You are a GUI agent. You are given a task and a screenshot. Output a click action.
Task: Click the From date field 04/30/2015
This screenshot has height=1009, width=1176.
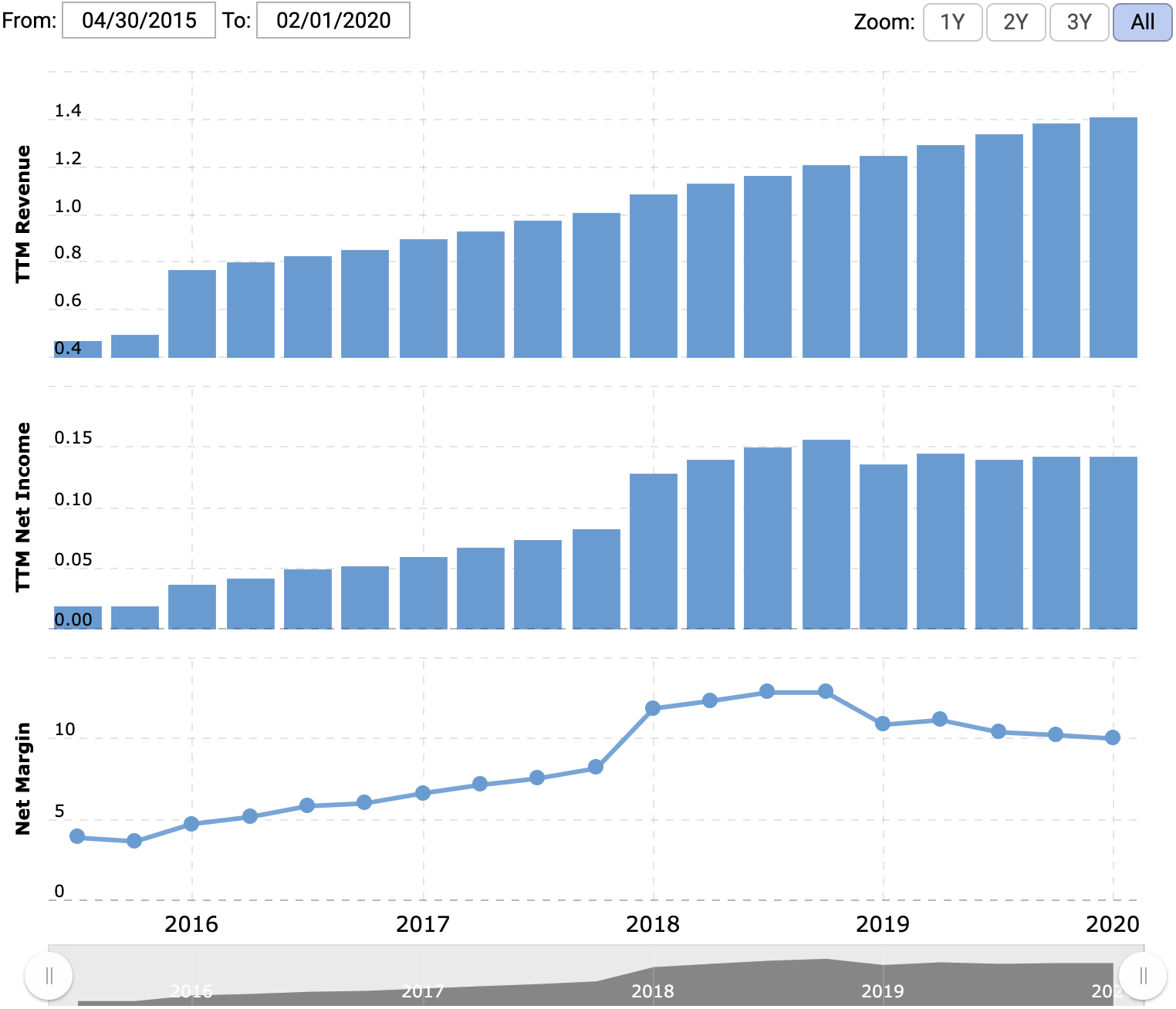pos(139,20)
